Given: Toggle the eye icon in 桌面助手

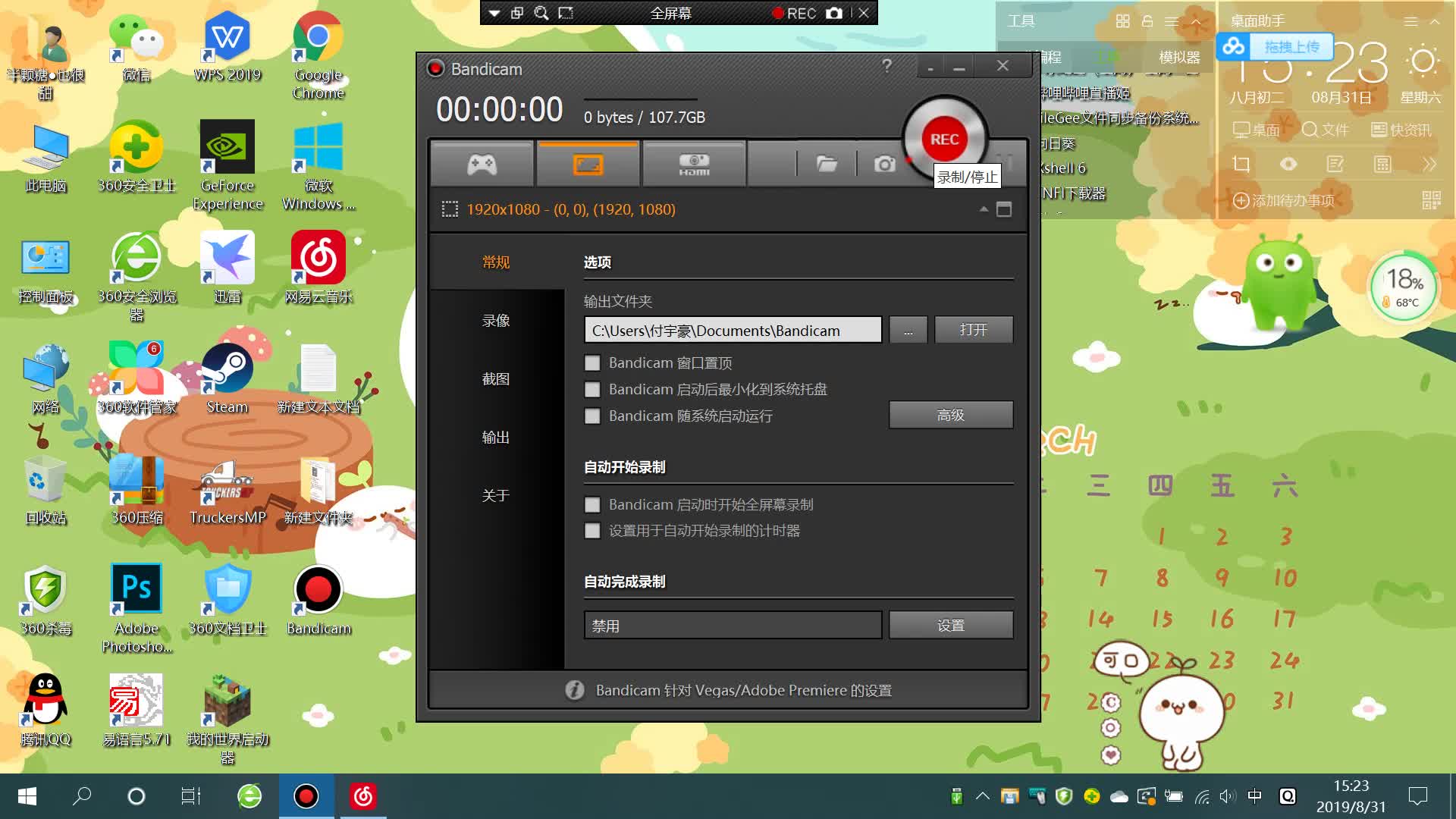Looking at the screenshot, I should click(1288, 164).
